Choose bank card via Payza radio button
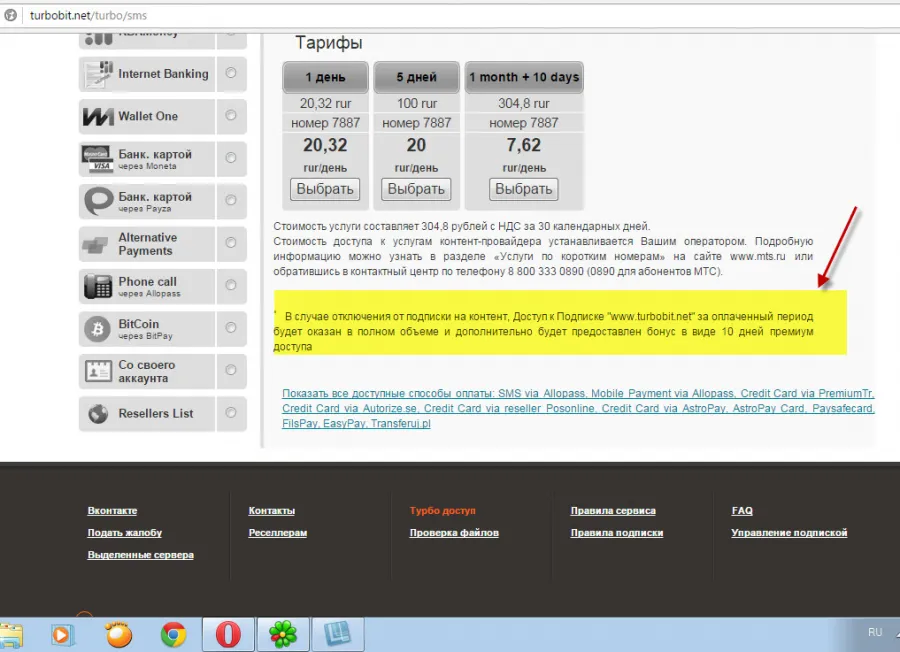900x652 pixels. 231,200
